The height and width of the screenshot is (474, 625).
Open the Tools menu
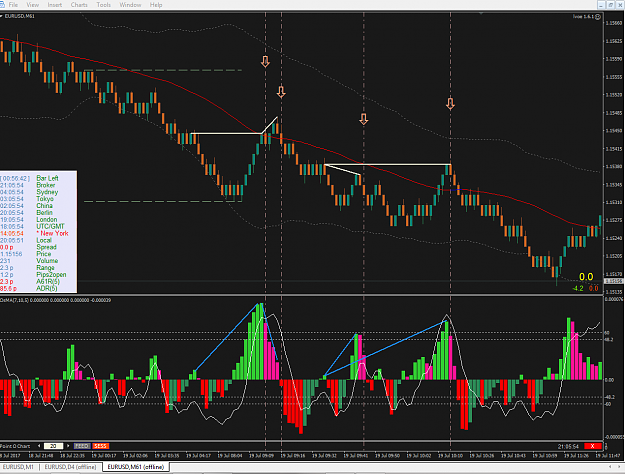point(104,5)
